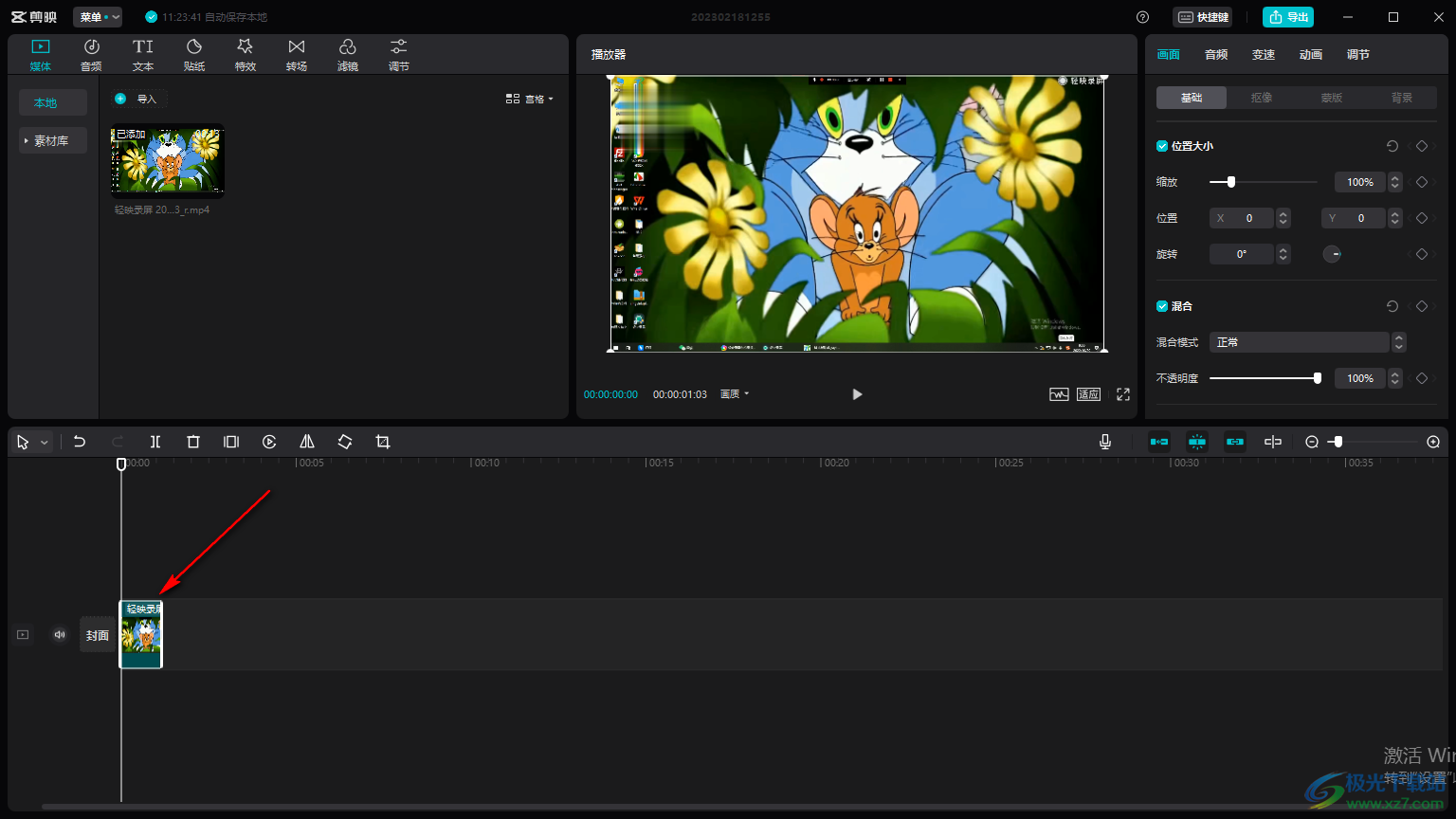Image resolution: width=1456 pixels, height=819 pixels.
Task: Toggle clip linkage button
Action: [x=1235, y=442]
